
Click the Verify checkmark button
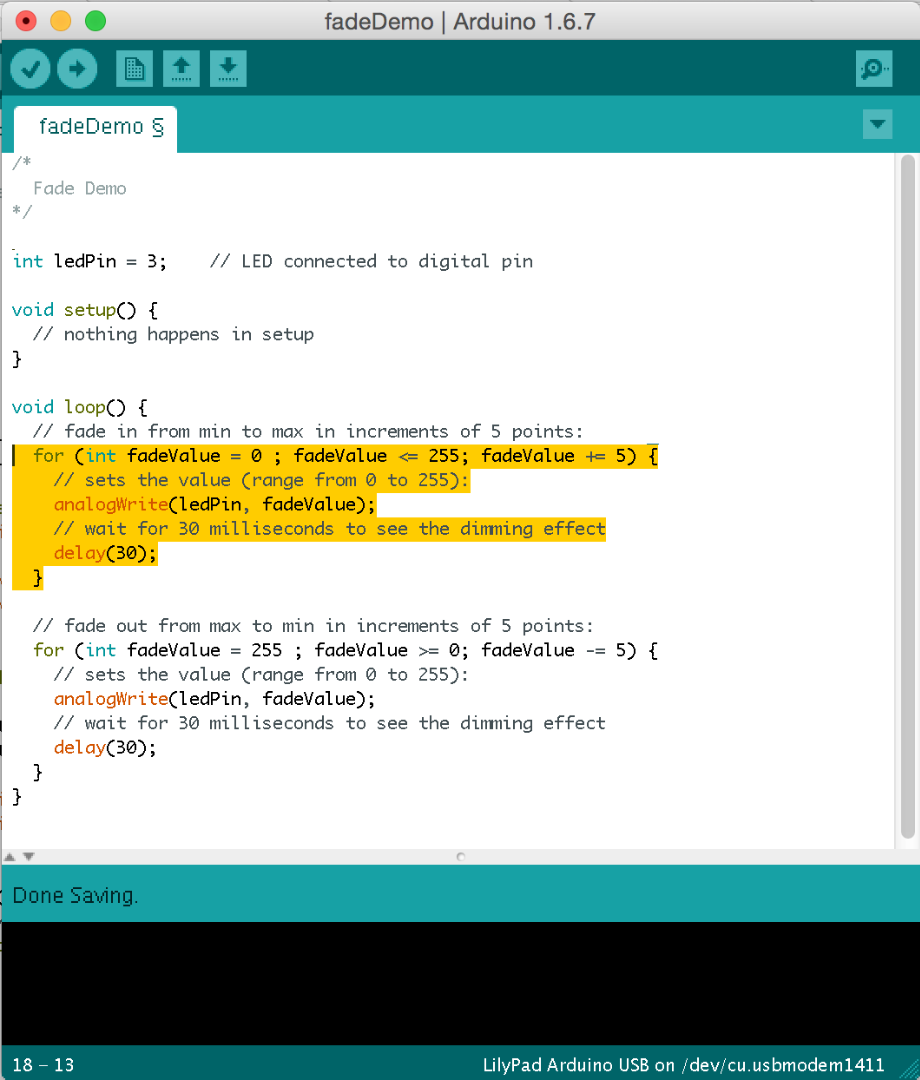point(30,68)
